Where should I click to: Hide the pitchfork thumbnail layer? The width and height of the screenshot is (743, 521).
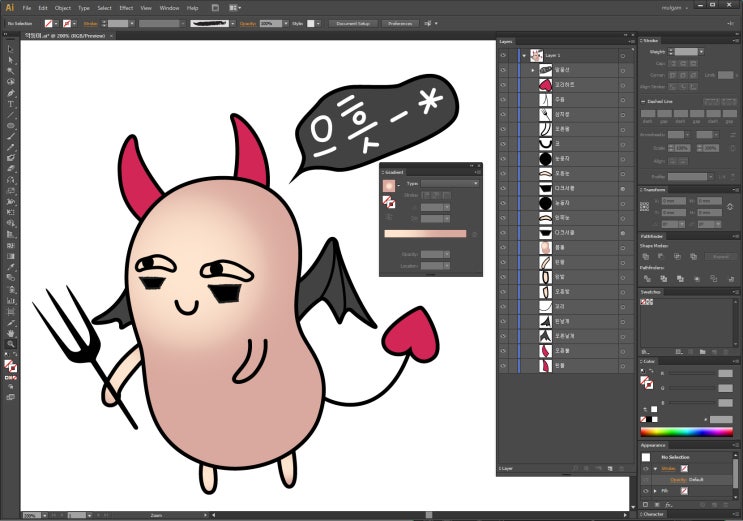pyautogui.click(x=503, y=114)
